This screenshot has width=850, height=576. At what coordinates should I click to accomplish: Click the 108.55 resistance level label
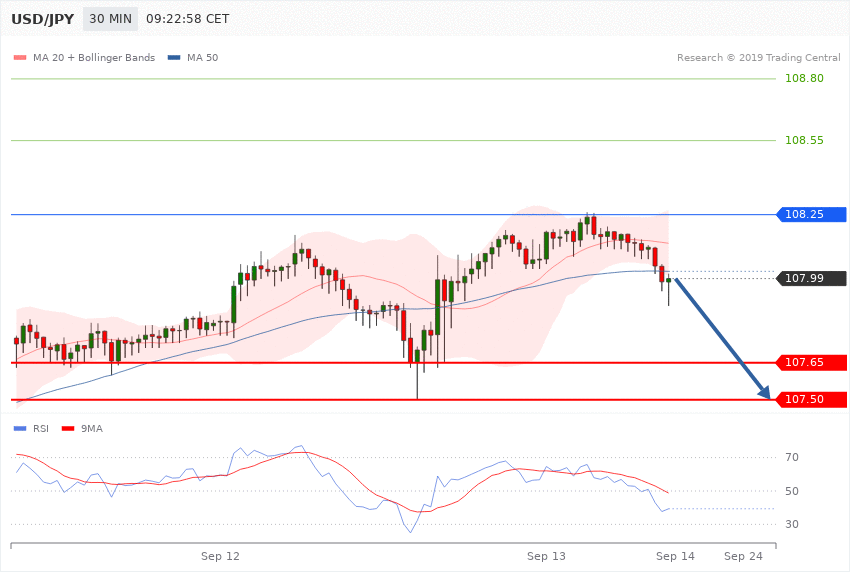(x=804, y=140)
